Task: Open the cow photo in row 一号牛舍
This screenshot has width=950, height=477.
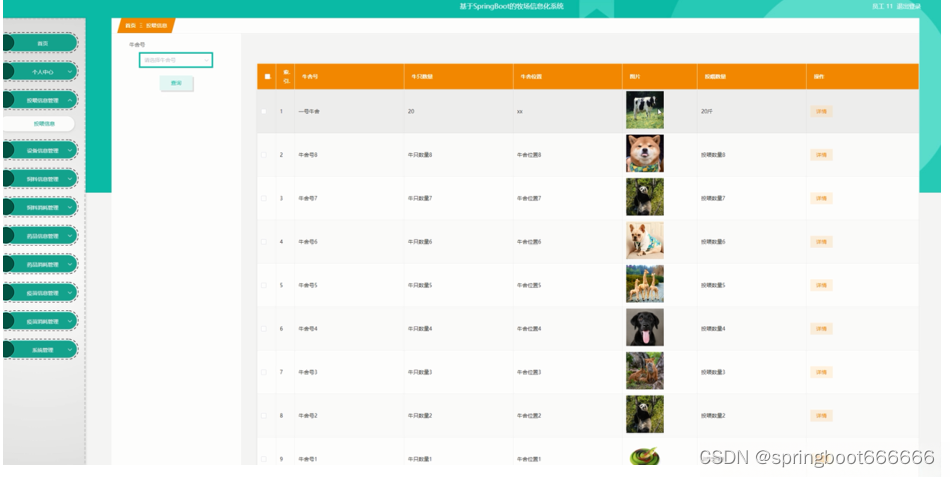Action: pyautogui.click(x=645, y=110)
